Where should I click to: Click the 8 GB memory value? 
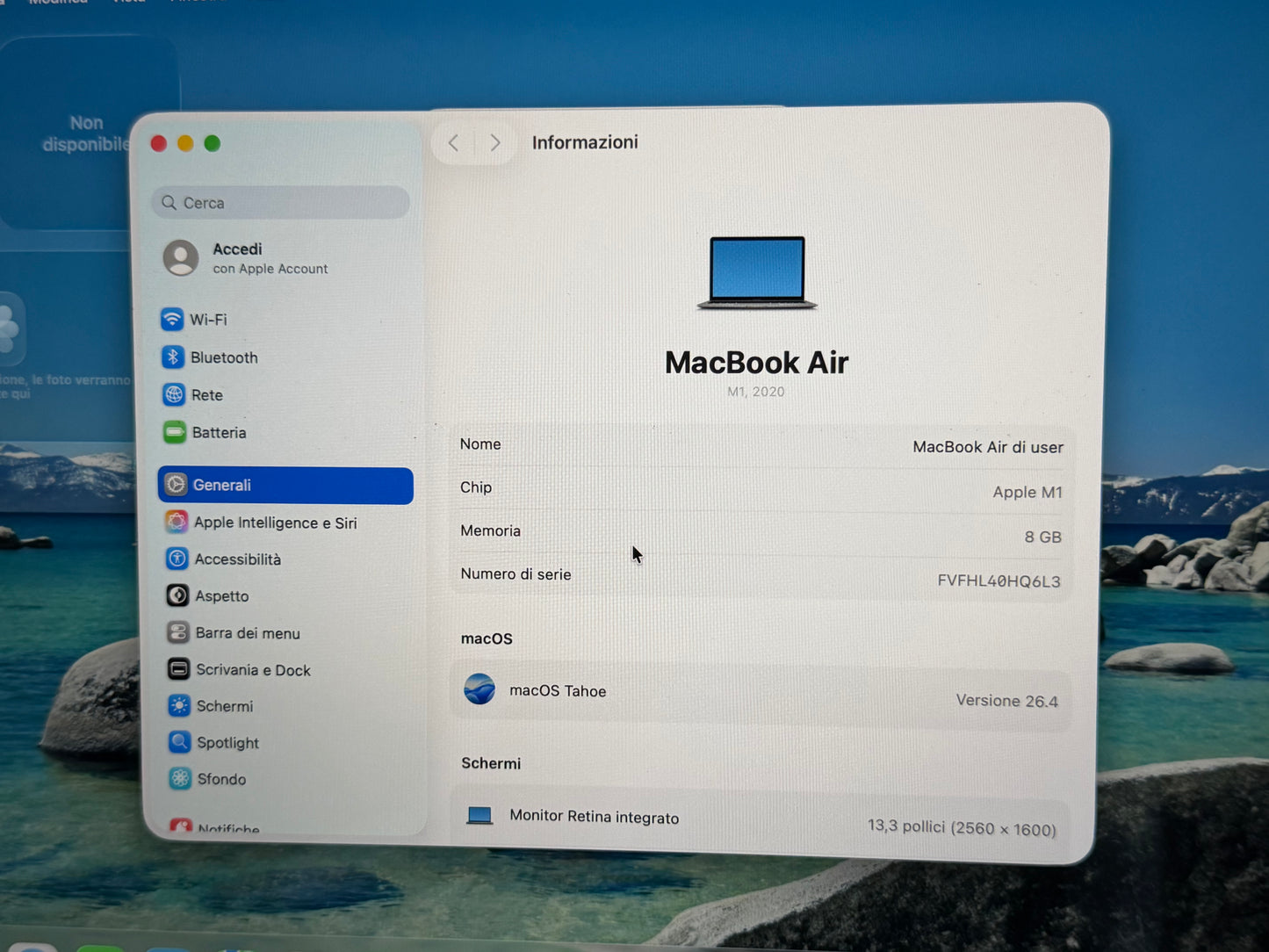[x=1042, y=537]
